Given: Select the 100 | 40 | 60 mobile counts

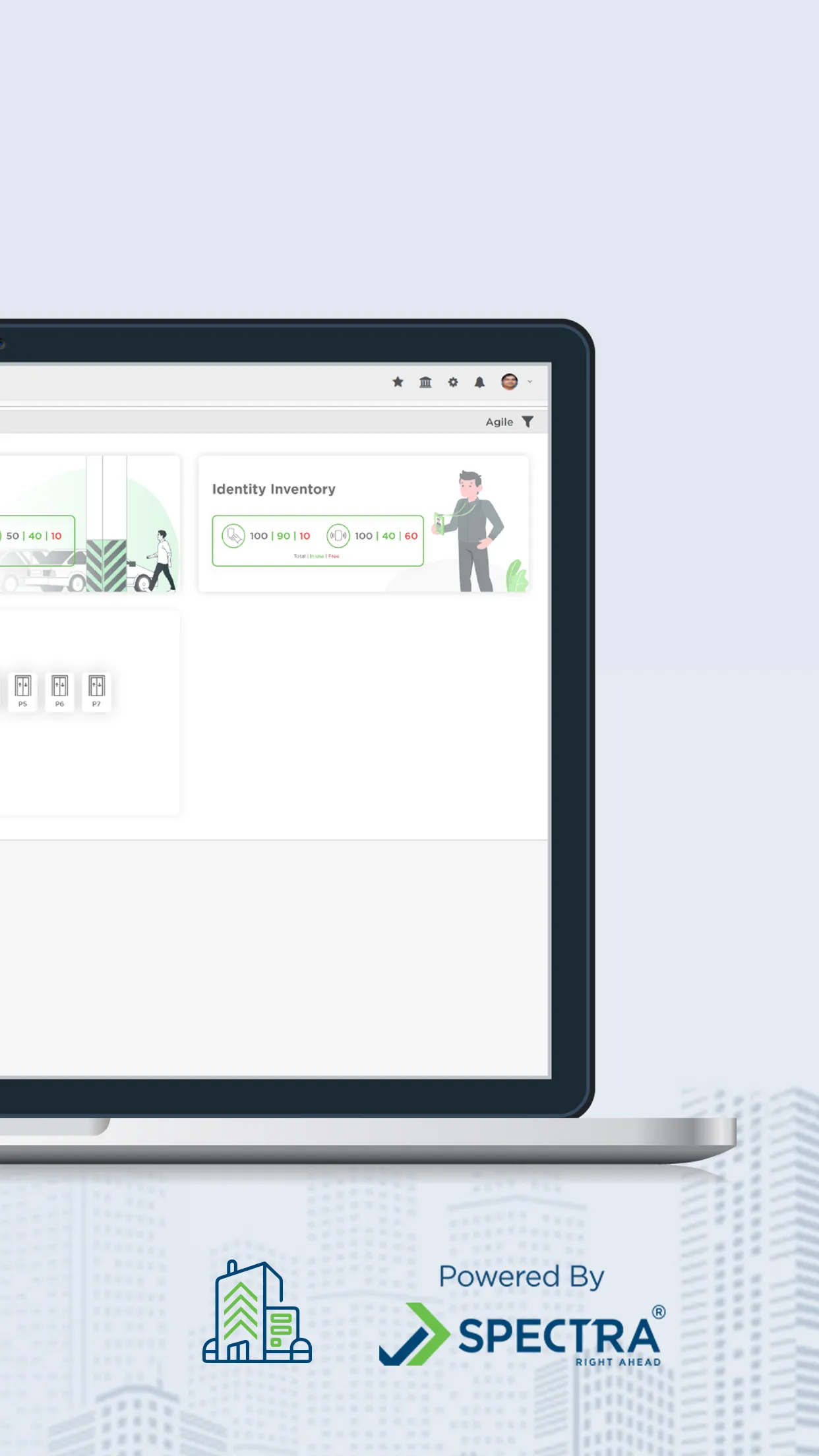Looking at the screenshot, I should click(x=386, y=536).
